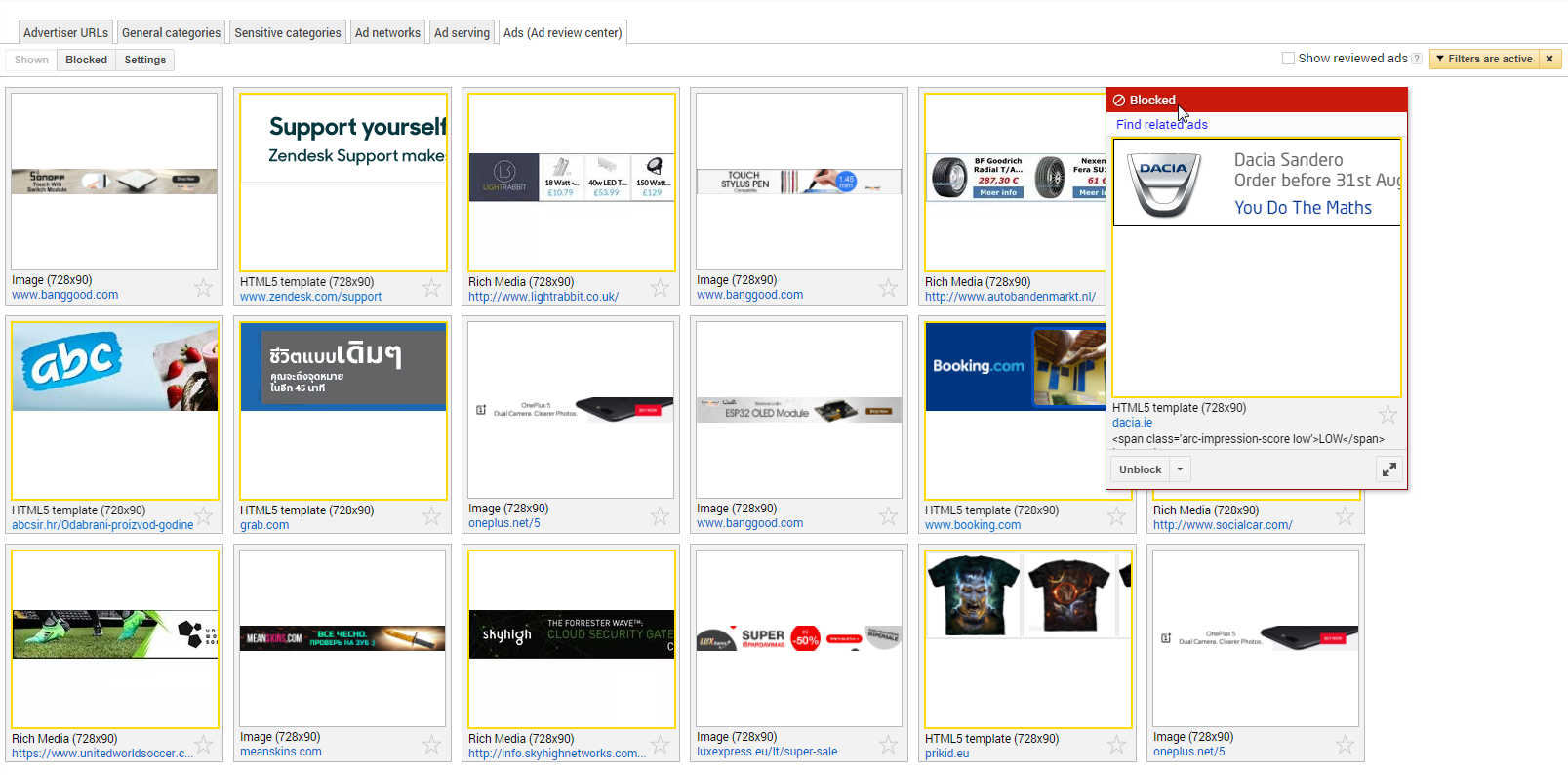Select the BF Goodrich tyres ad thumbnail
This screenshot has height=775, width=1568.
coord(1016,183)
